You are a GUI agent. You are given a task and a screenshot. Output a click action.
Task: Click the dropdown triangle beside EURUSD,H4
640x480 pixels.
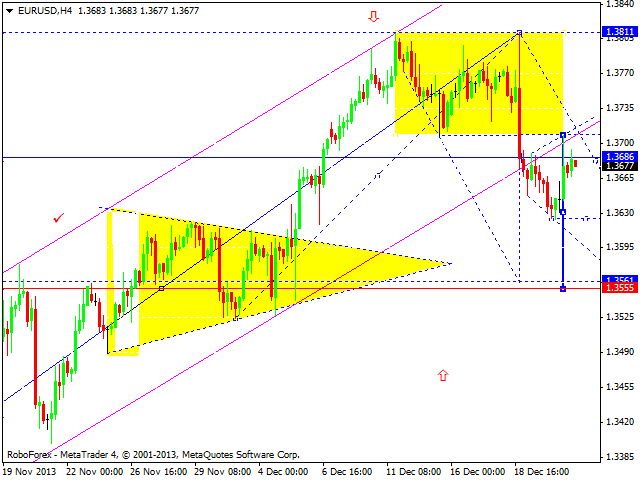point(10,11)
